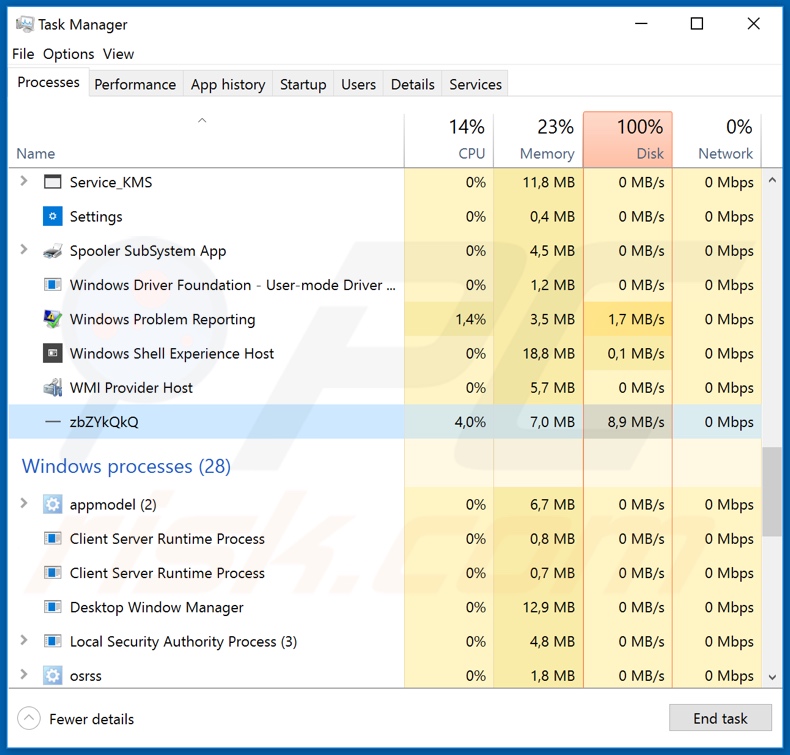Minimize the Task Manager window
Image resolution: width=790 pixels, height=755 pixels.
pos(641,24)
